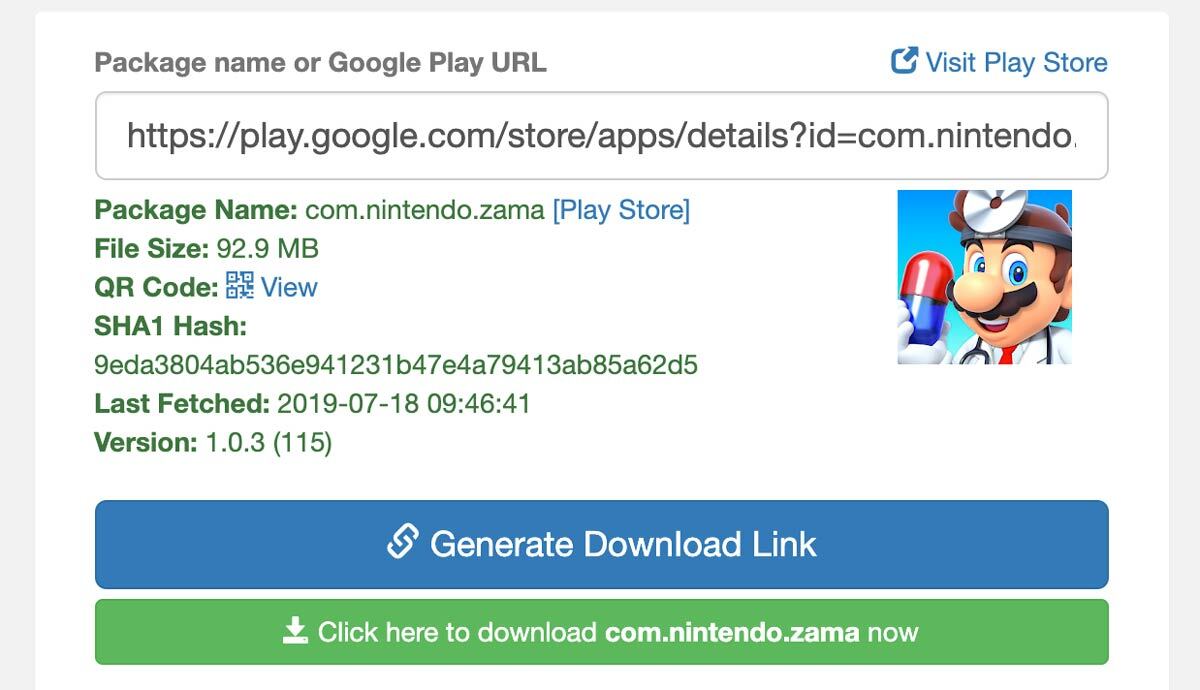1200x690 pixels.
Task: Click the "Package name or Google Play URL" label
Action: click(320, 62)
